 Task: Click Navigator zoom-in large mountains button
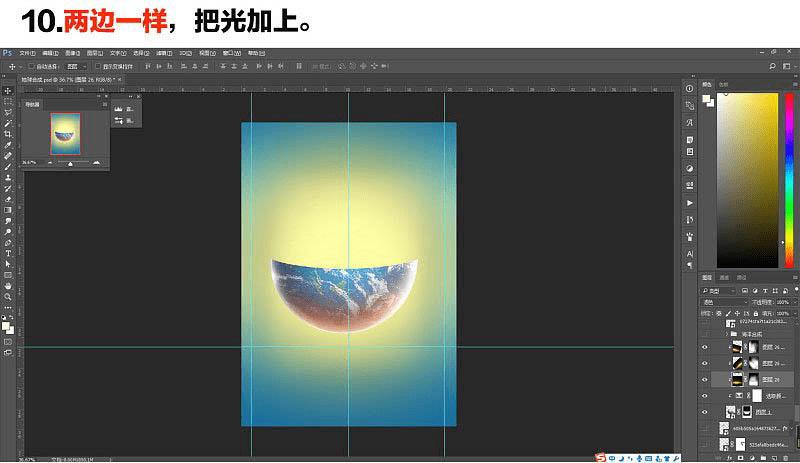coord(96,162)
